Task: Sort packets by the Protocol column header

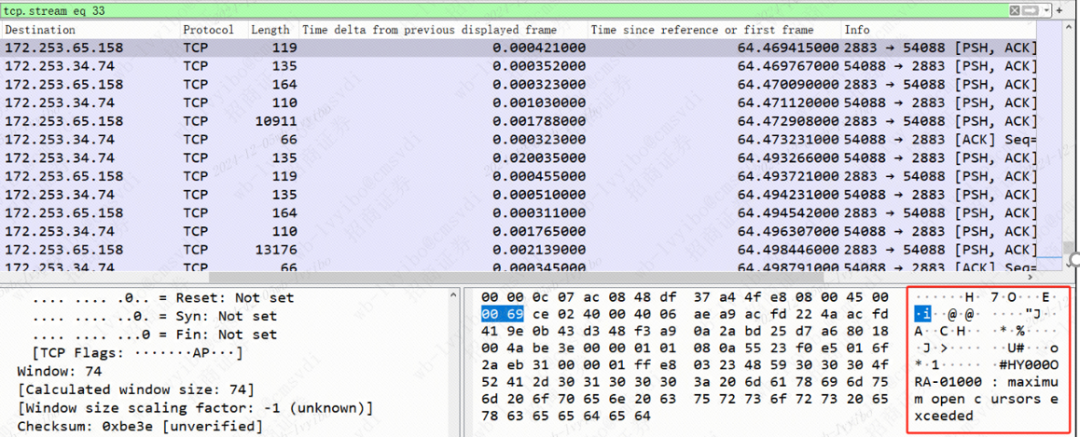Action: click(x=208, y=30)
